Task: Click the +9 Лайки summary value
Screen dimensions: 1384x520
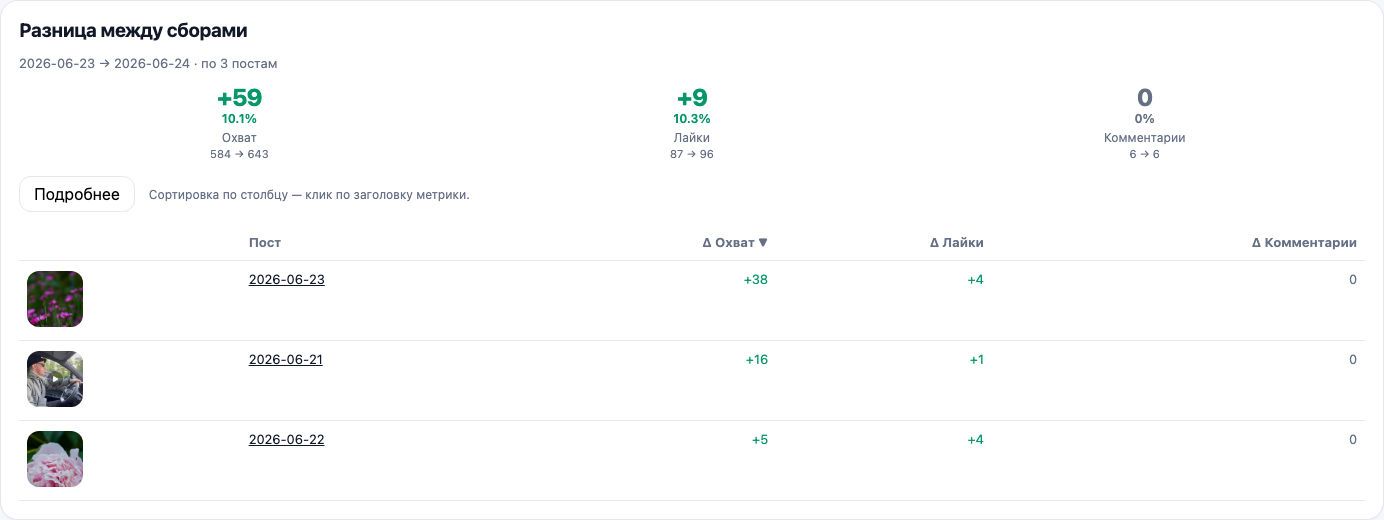Action: 692,98
